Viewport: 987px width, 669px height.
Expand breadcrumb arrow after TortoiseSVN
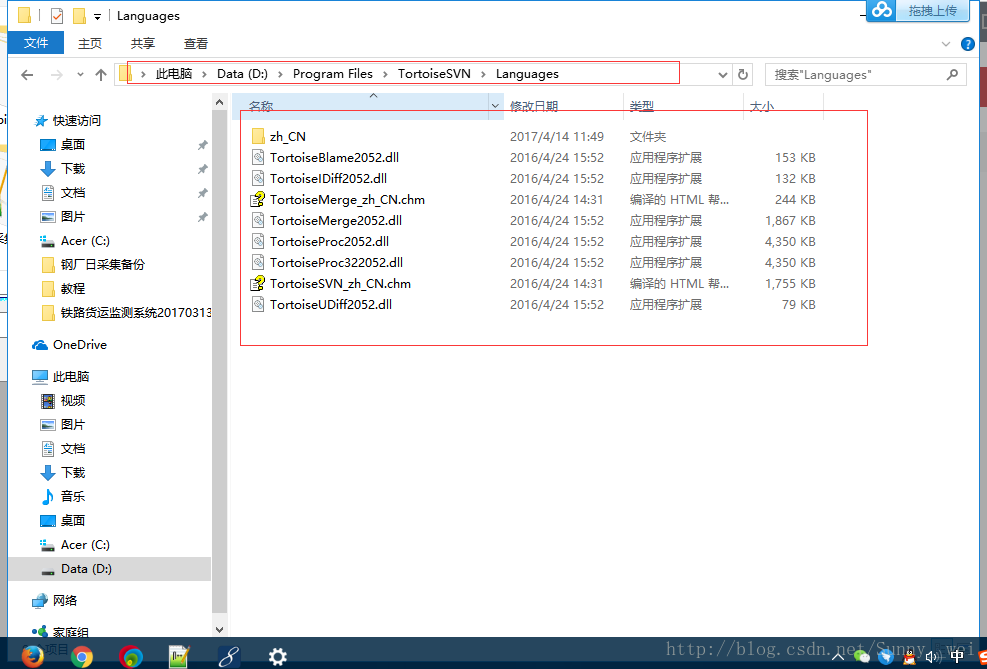point(483,74)
